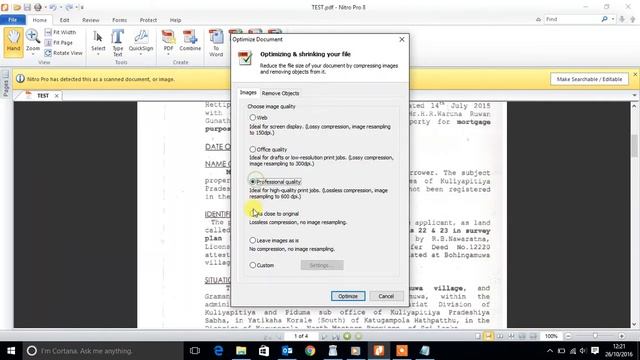Expand the document tabs list arrow at right
640x360 pixels.
[x=634, y=95]
